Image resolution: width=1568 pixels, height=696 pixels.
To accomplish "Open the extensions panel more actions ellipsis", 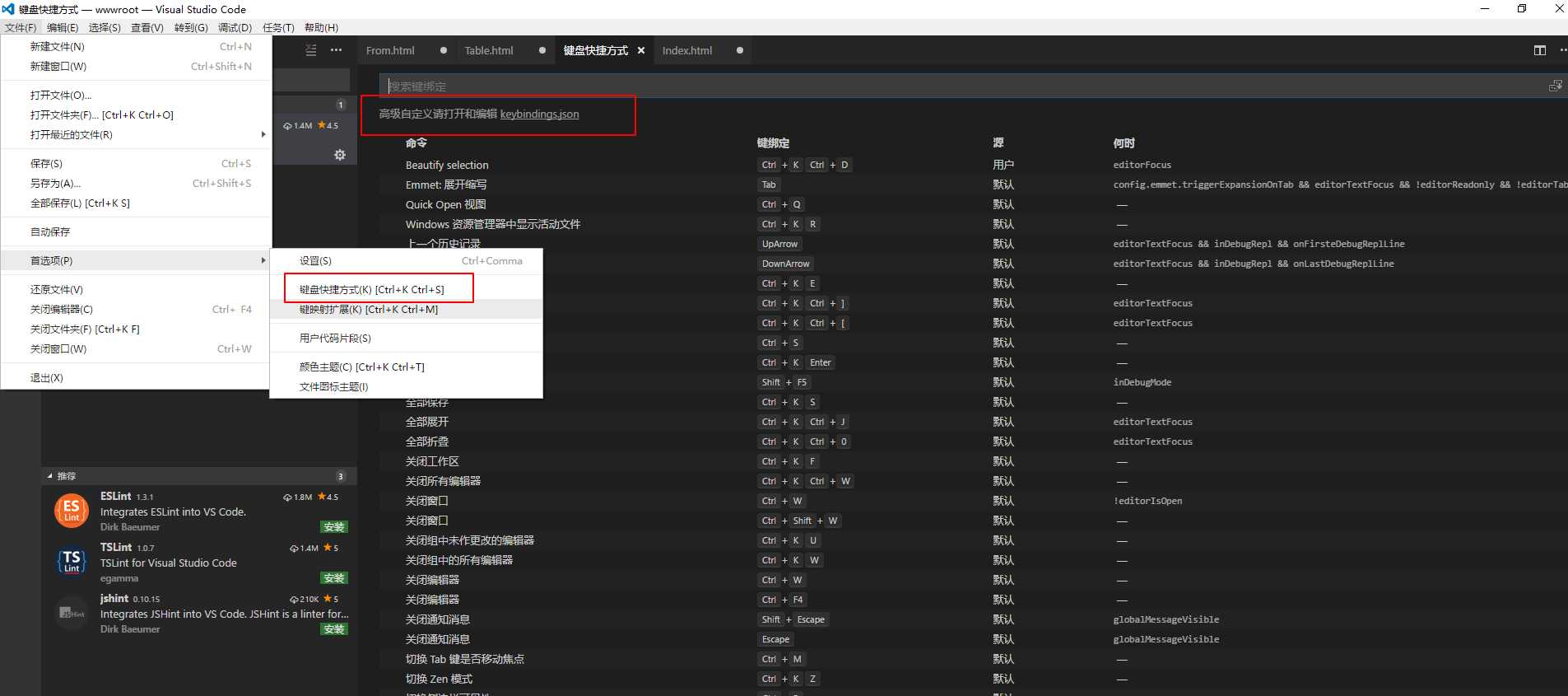I will [x=336, y=50].
